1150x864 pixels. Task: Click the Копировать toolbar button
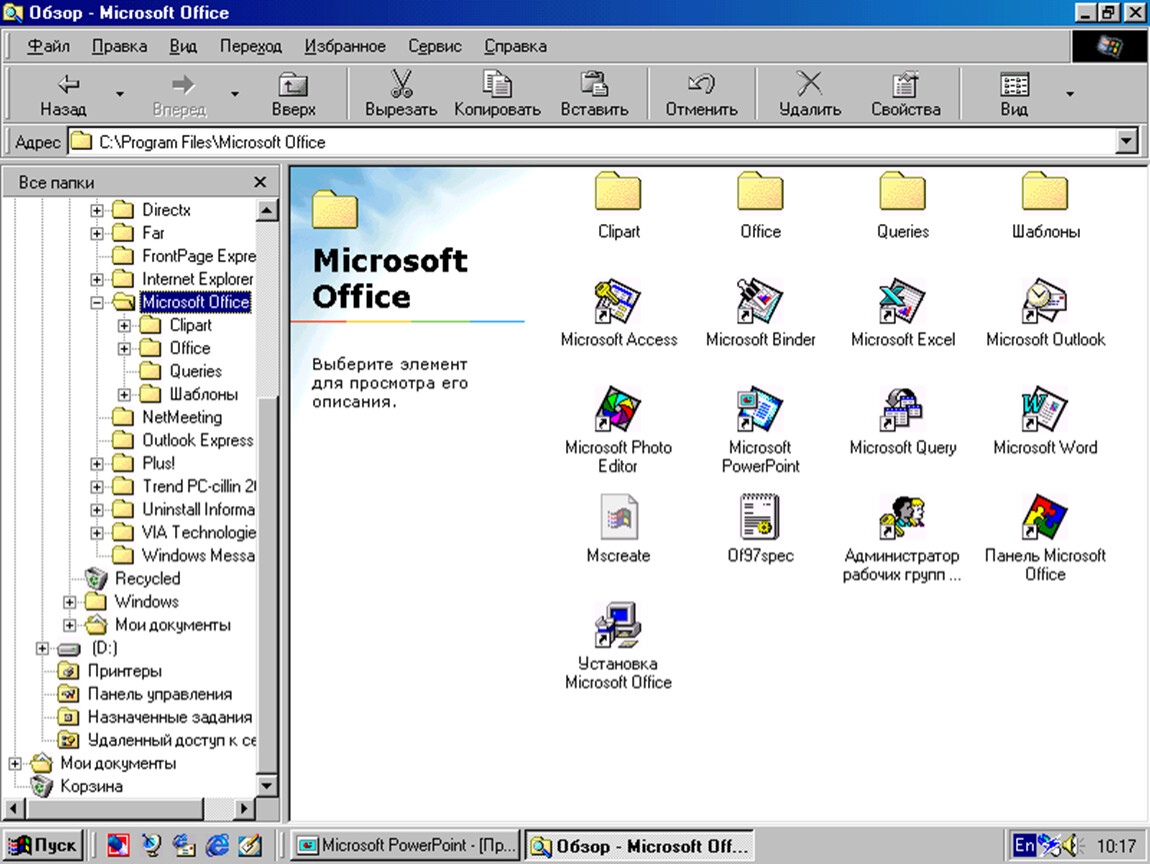pos(497,95)
